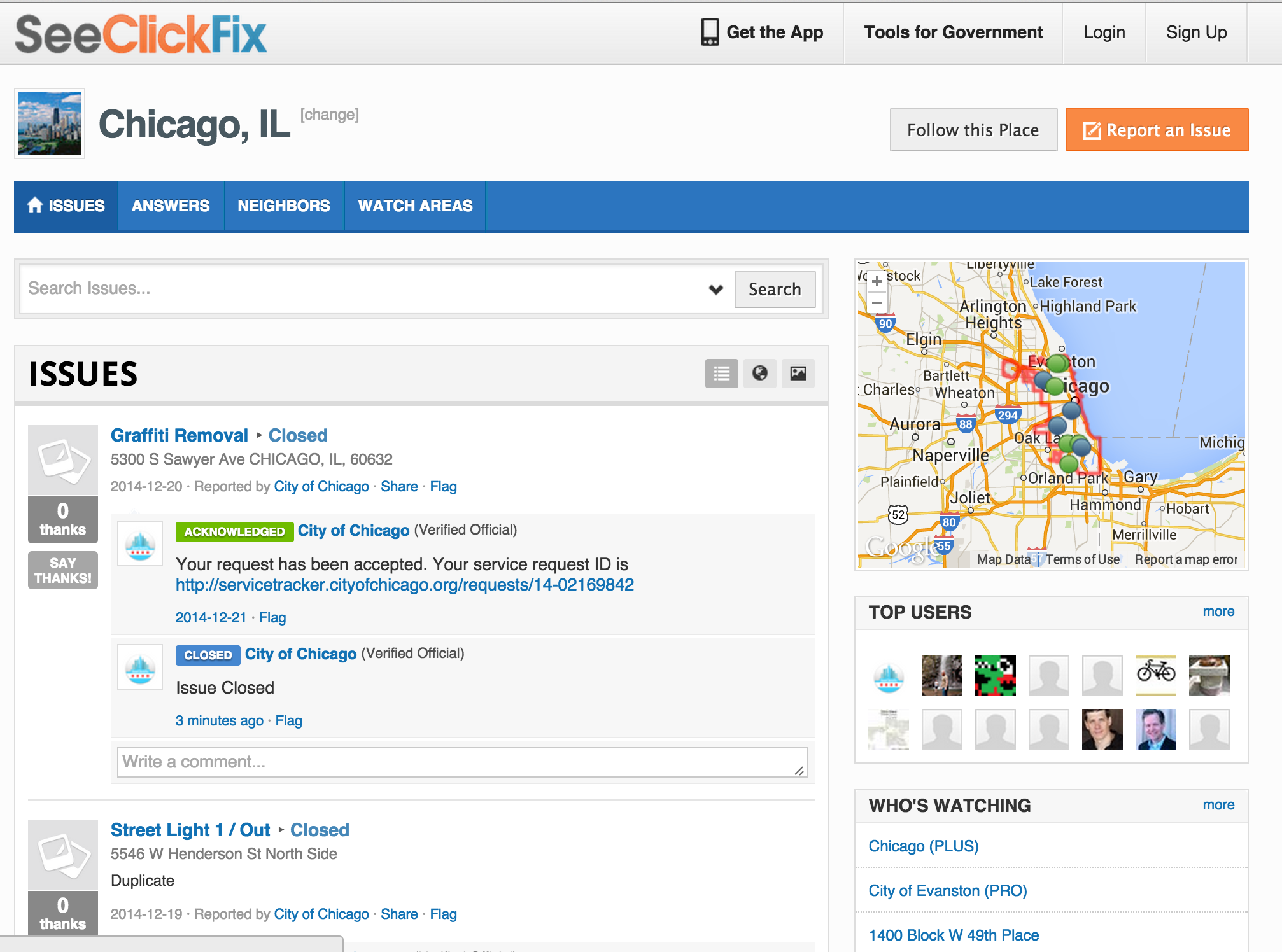The image size is (1282, 952).
Task: Focus the Write a comment box
Action: (x=463, y=762)
